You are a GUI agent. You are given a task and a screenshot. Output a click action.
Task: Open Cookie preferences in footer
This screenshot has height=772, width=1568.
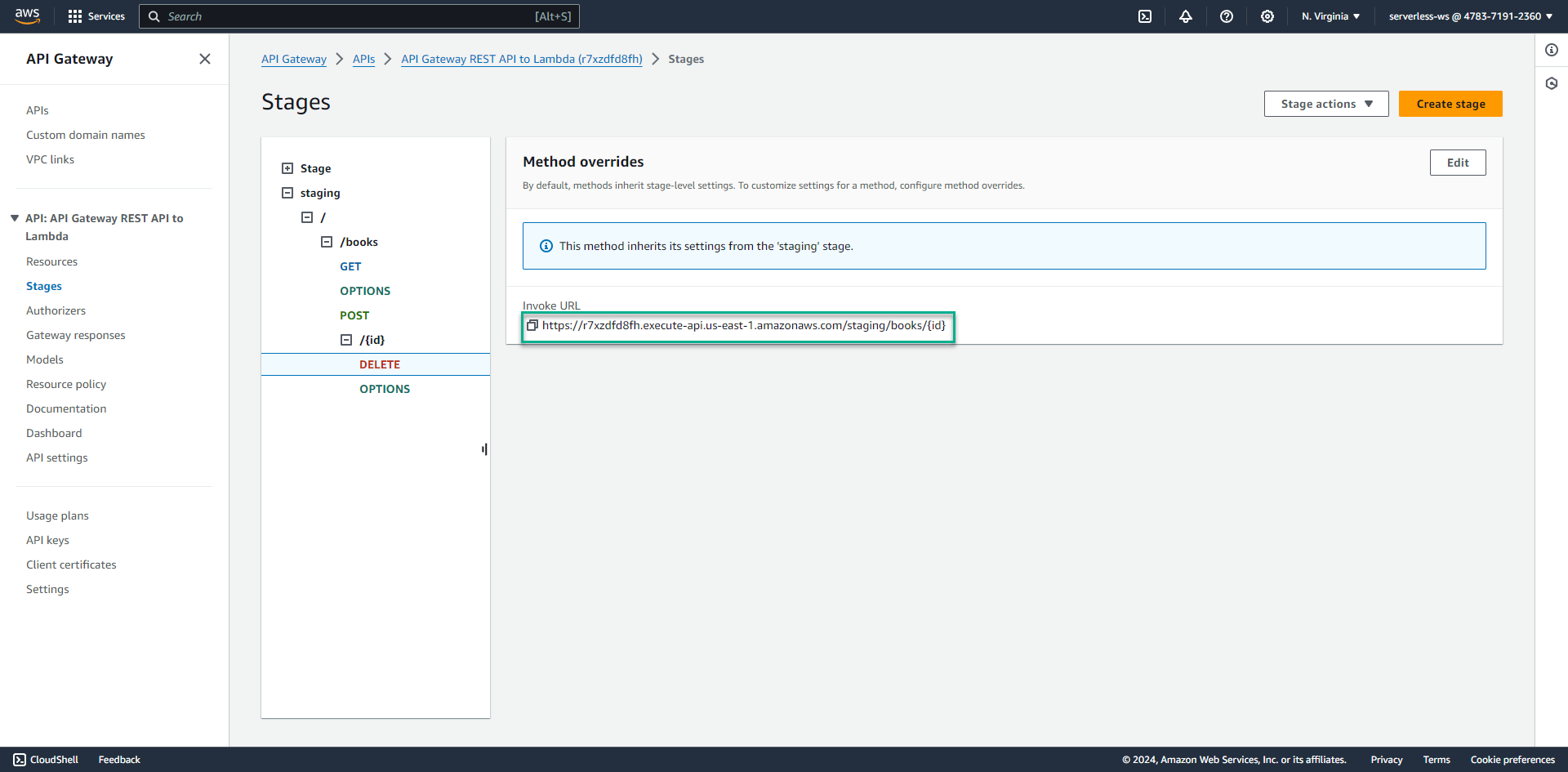click(x=1512, y=760)
